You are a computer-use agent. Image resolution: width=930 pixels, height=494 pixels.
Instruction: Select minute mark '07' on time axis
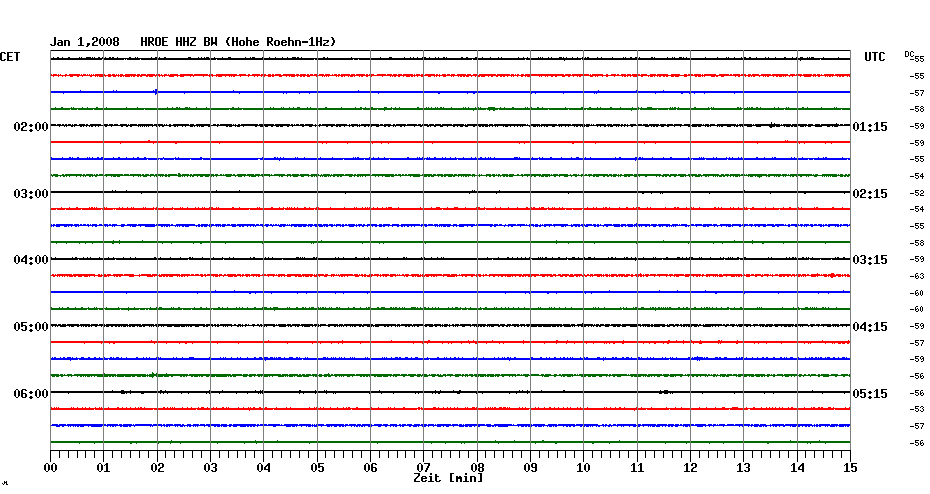point(423,468)
